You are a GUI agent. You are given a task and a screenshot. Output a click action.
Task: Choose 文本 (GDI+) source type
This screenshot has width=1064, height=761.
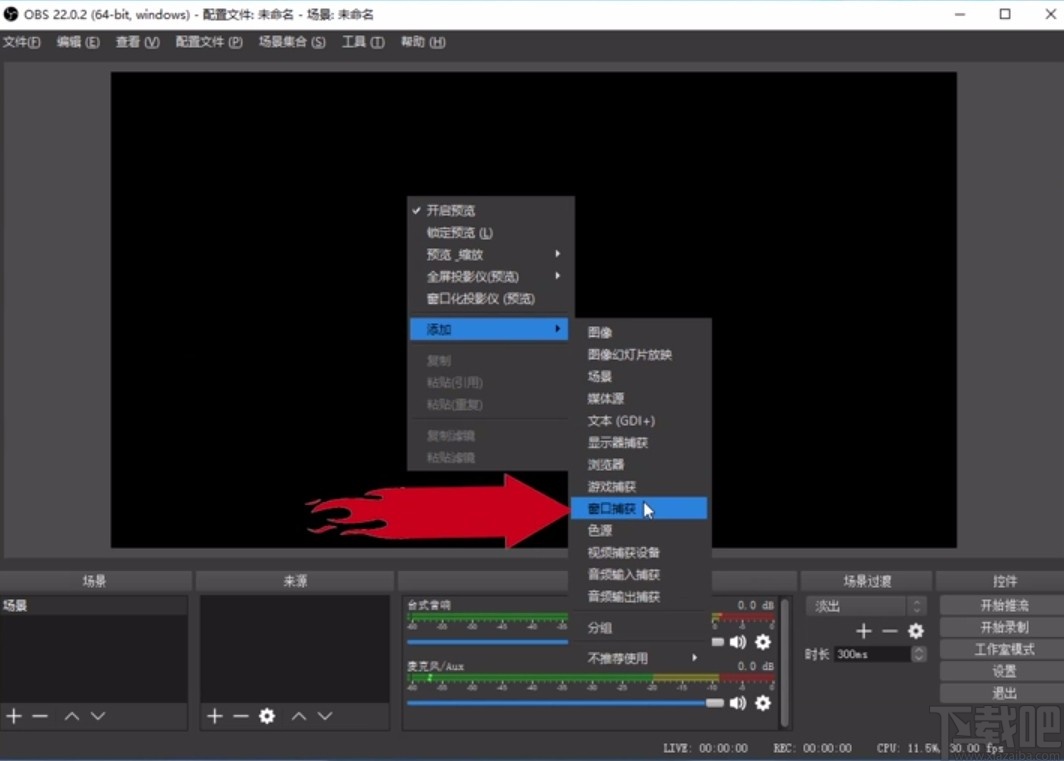[x=641, y=421]
